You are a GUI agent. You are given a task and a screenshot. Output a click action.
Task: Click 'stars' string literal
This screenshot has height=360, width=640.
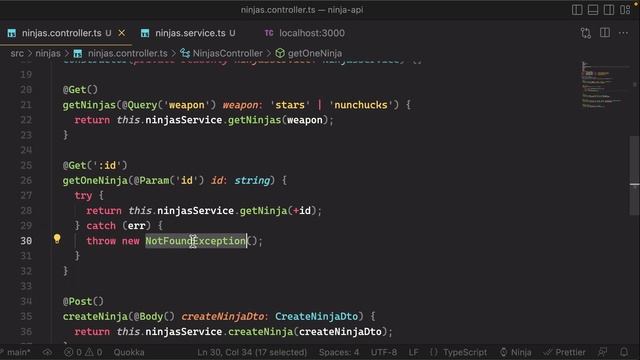(290, 105)
